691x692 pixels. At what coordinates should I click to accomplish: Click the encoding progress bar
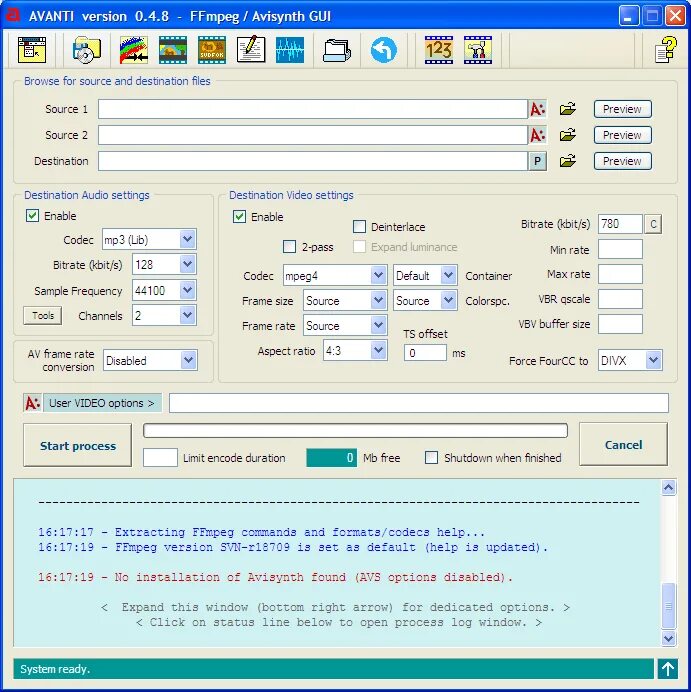pos(355,431)
